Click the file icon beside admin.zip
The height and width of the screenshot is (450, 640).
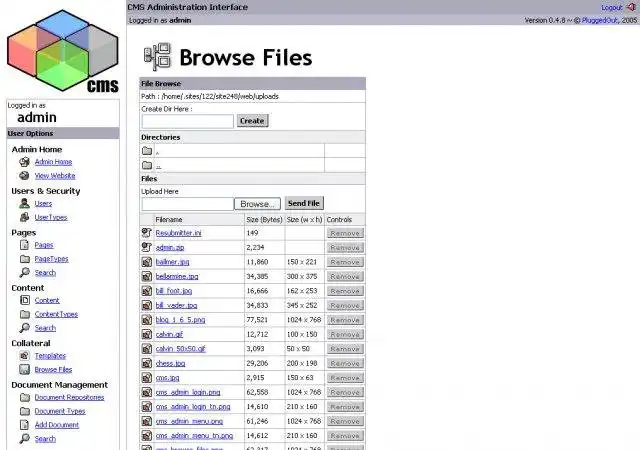click(x=147, y=247)
